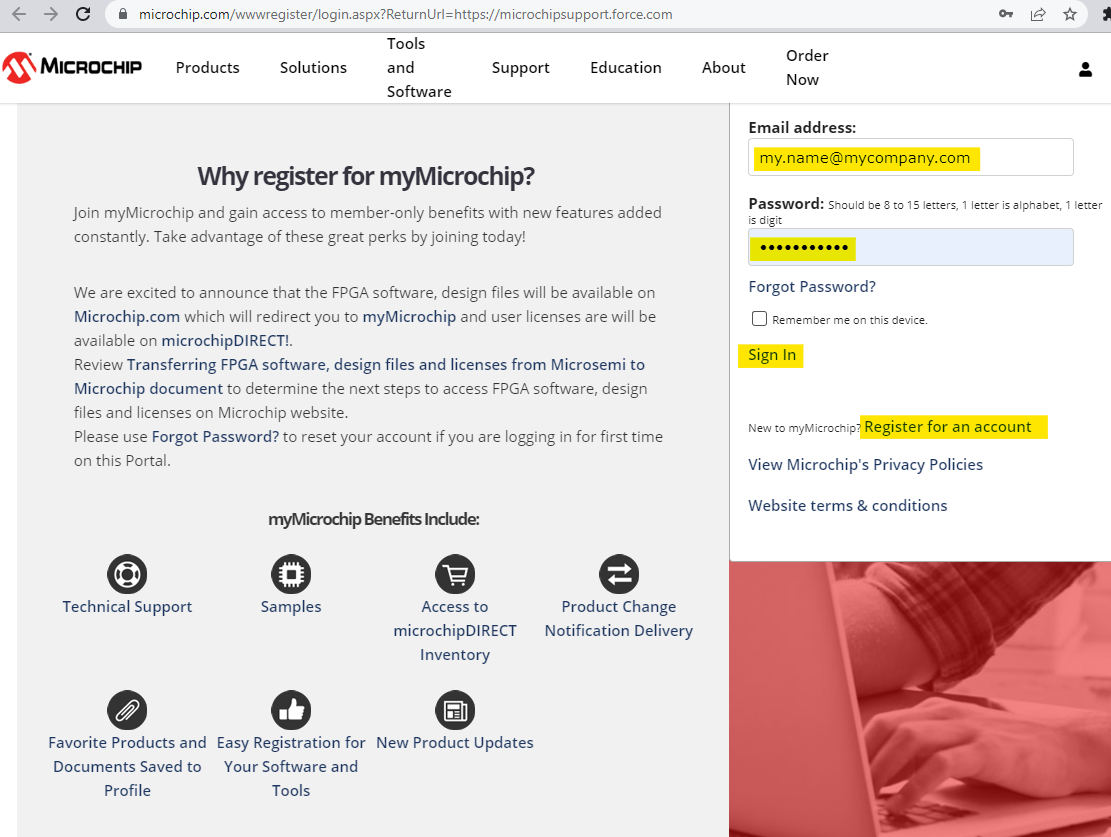Click the Forgot Password link under password field
The height and width of the screenshot is (837, 1111).
tap(812, 286)
